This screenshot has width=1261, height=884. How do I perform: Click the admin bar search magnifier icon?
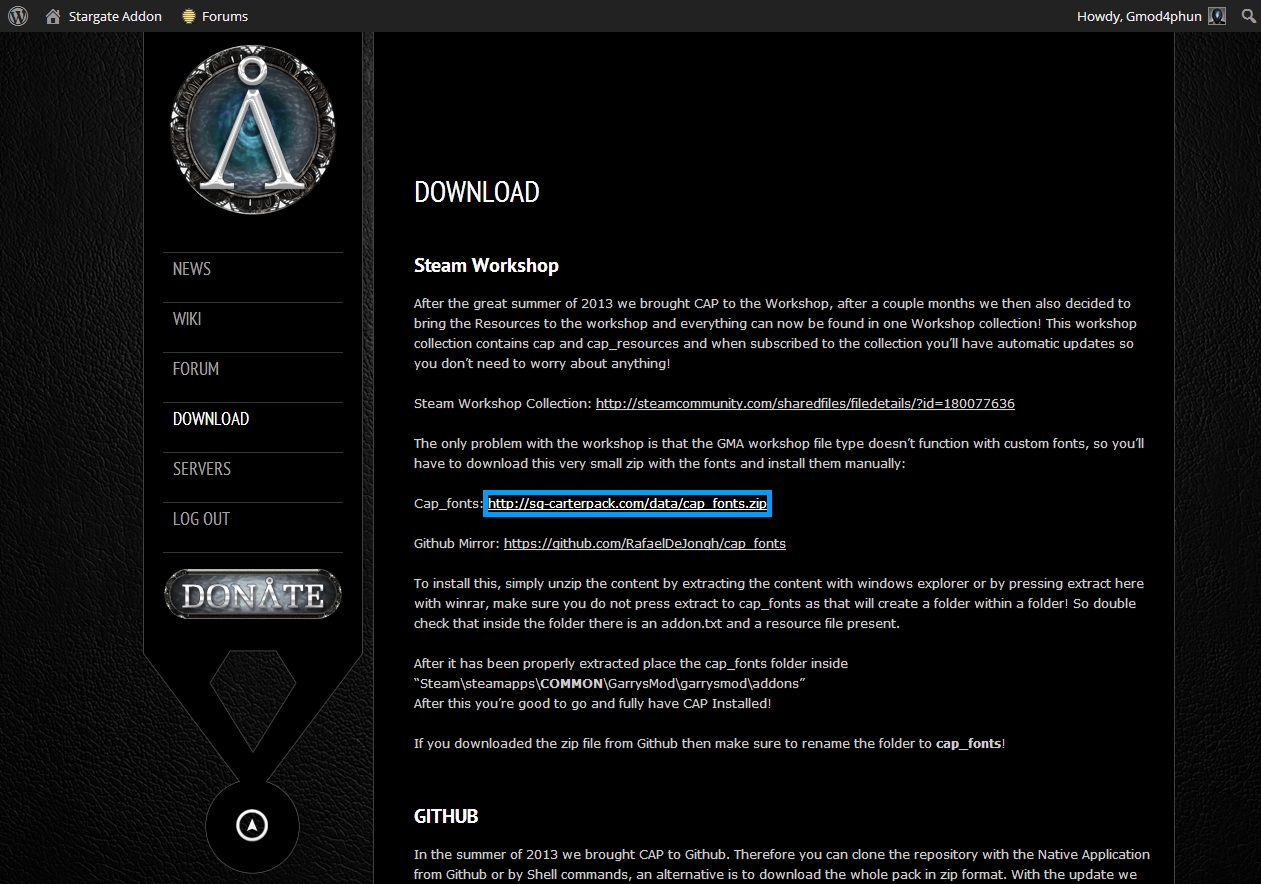click(x=1248, y=16)
